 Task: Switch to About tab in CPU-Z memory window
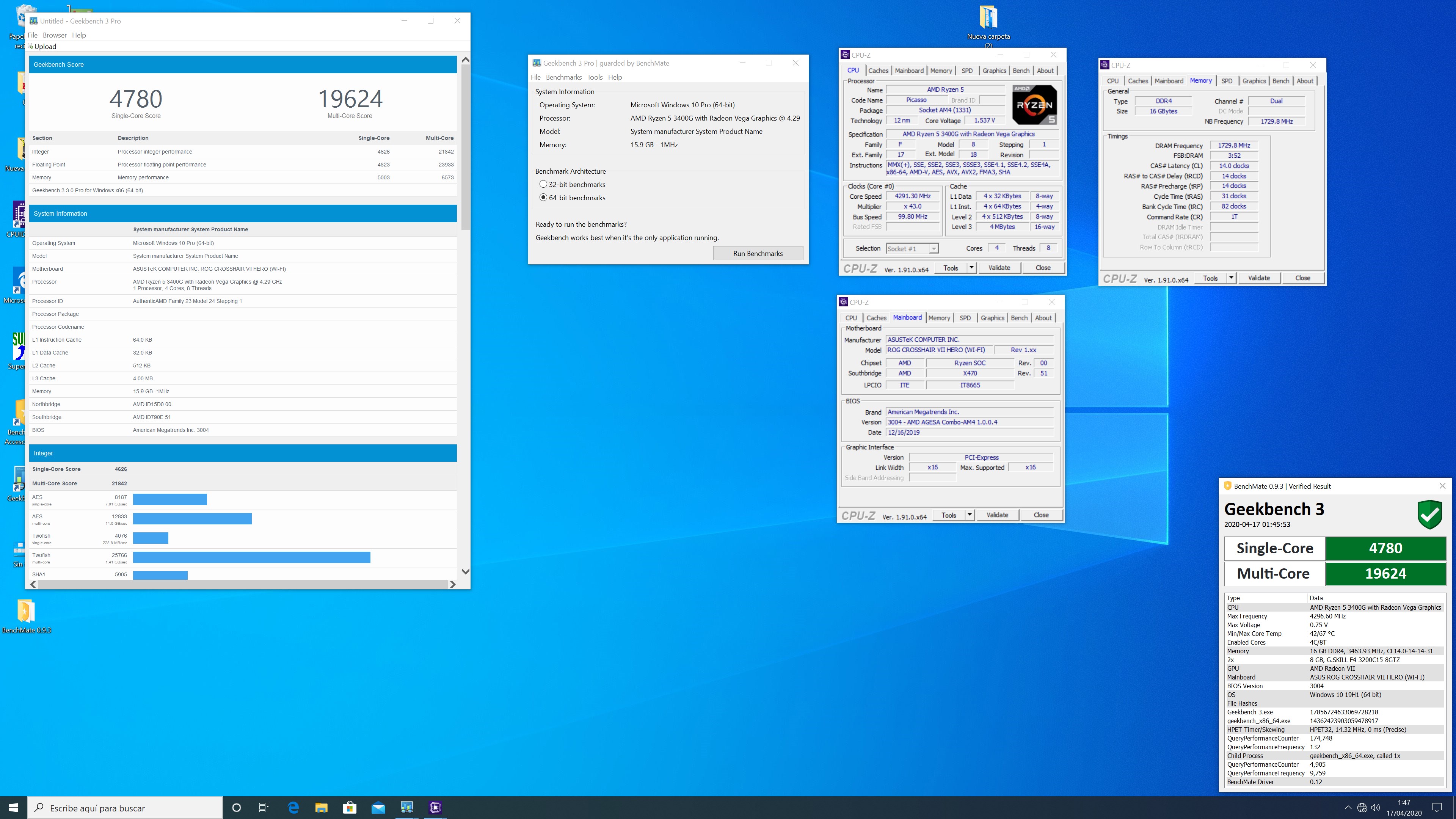click(x=1304, y=81)
